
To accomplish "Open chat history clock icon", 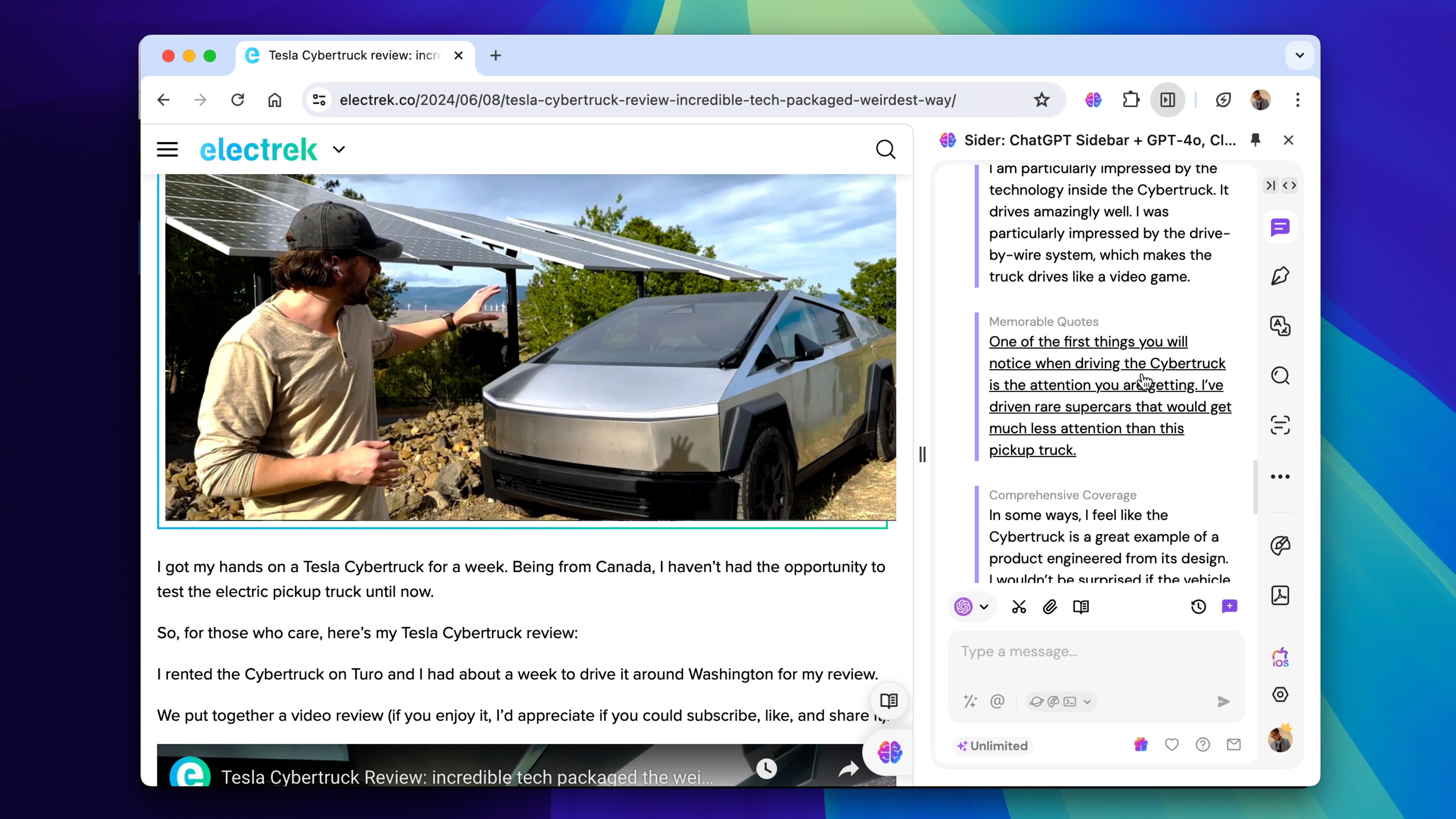I will (1198, 607).
